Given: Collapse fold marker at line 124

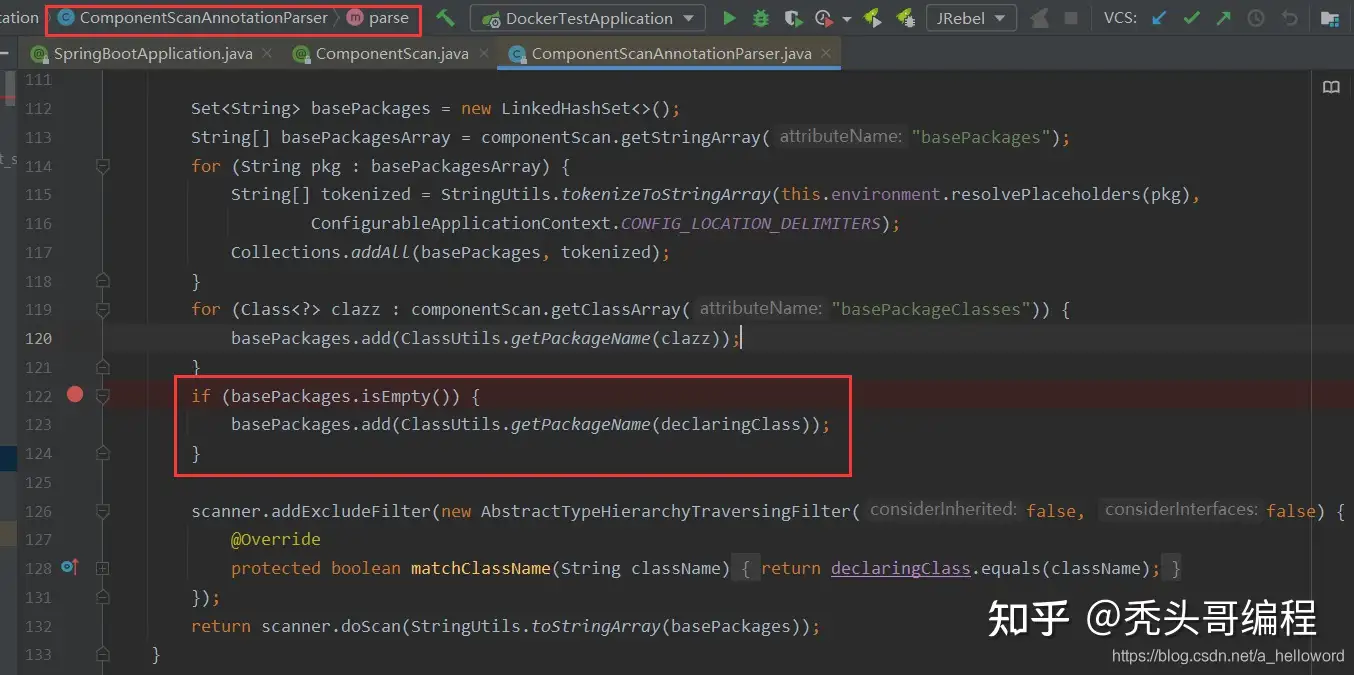Looking at the screenshot, I should click(102, 453).
